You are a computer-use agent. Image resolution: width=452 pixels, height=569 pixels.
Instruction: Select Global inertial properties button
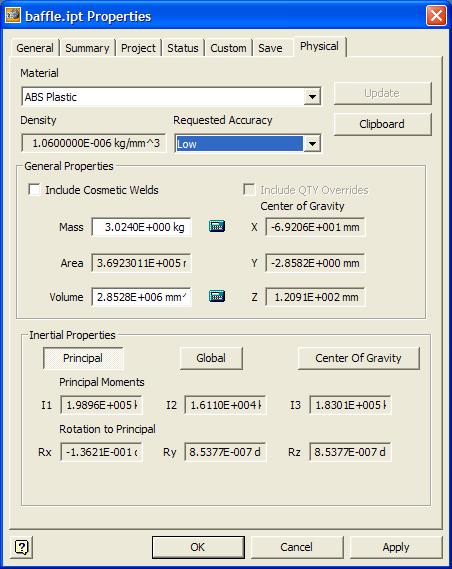(x=211, y=358)
